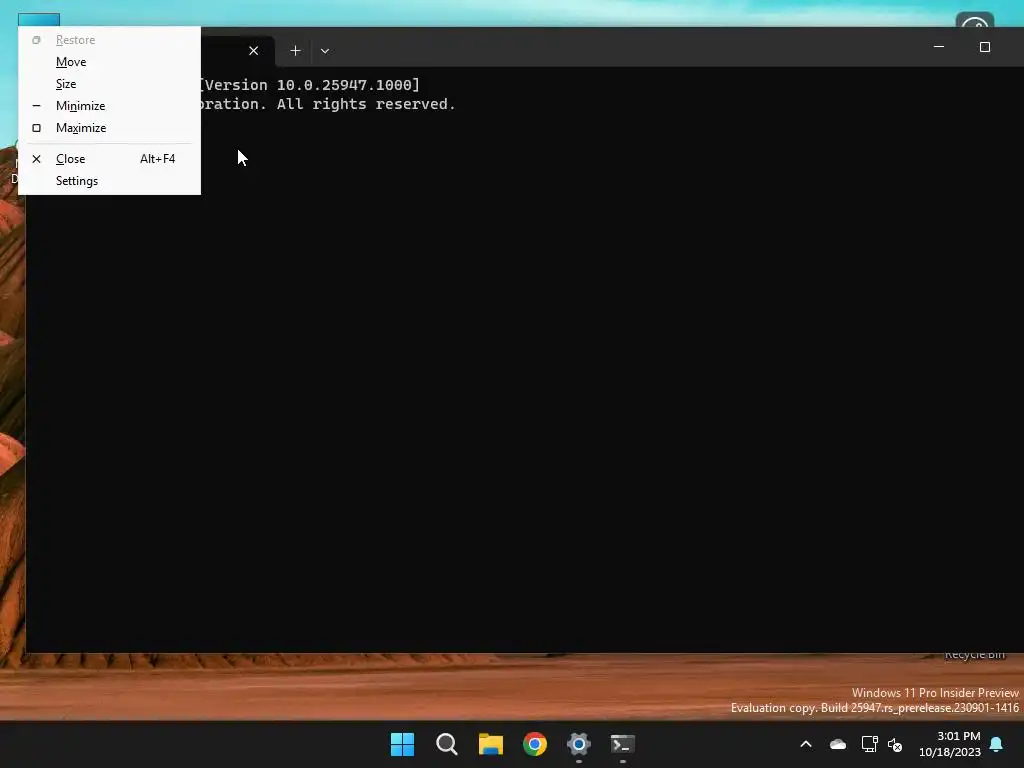Image resolution: width=1024 pixels, height=768 pixels.
Task: Open the Windows Start menu
Action: pos(402,744)
